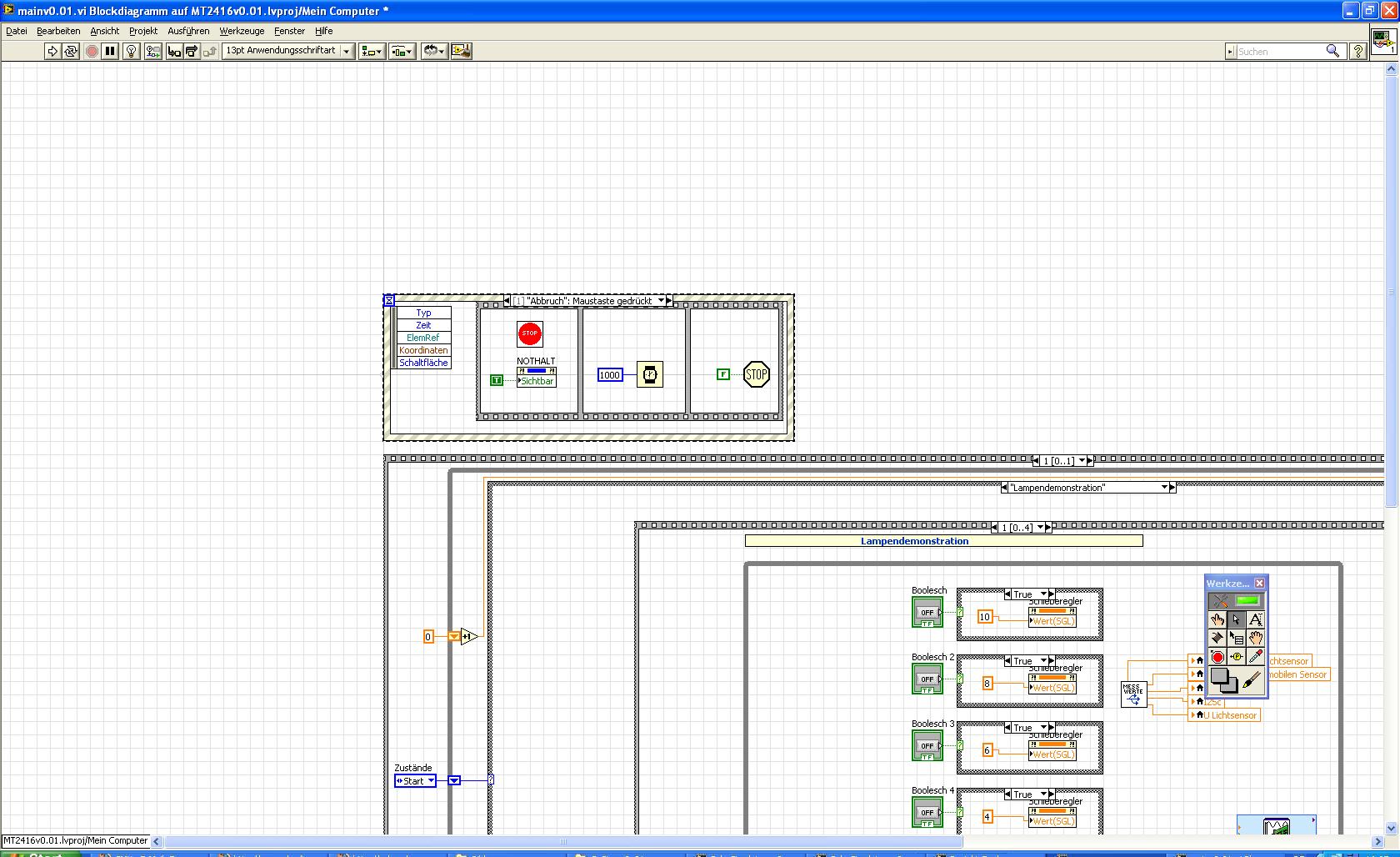Toggle the Retain Wire Values button
This screenshot has height=857, width=1400.
point(152,51)
